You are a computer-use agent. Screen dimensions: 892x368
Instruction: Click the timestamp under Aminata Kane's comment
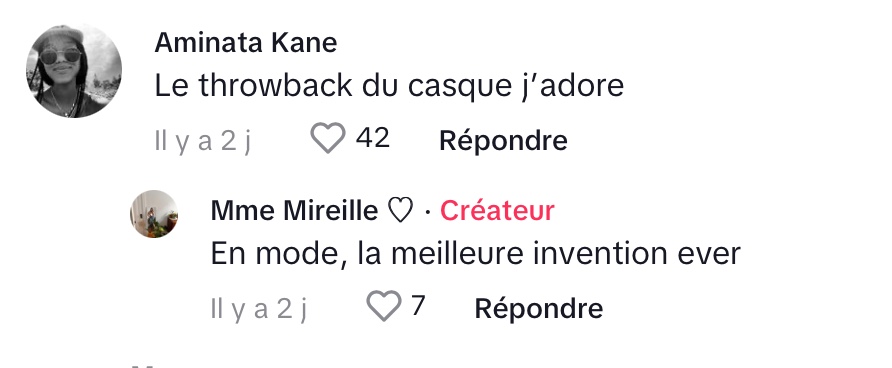coord(203,140)
